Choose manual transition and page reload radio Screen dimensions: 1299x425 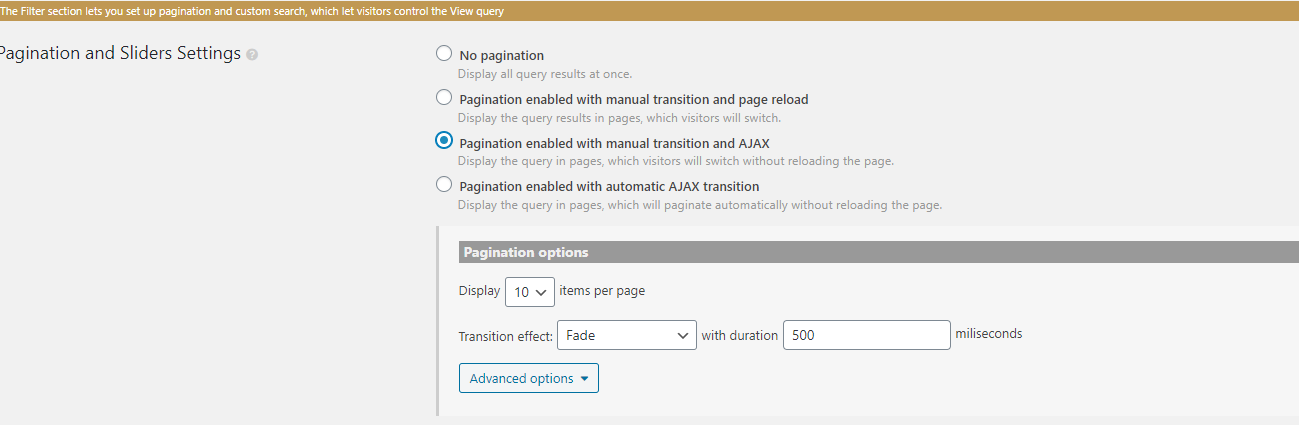(x=444, y=98)
